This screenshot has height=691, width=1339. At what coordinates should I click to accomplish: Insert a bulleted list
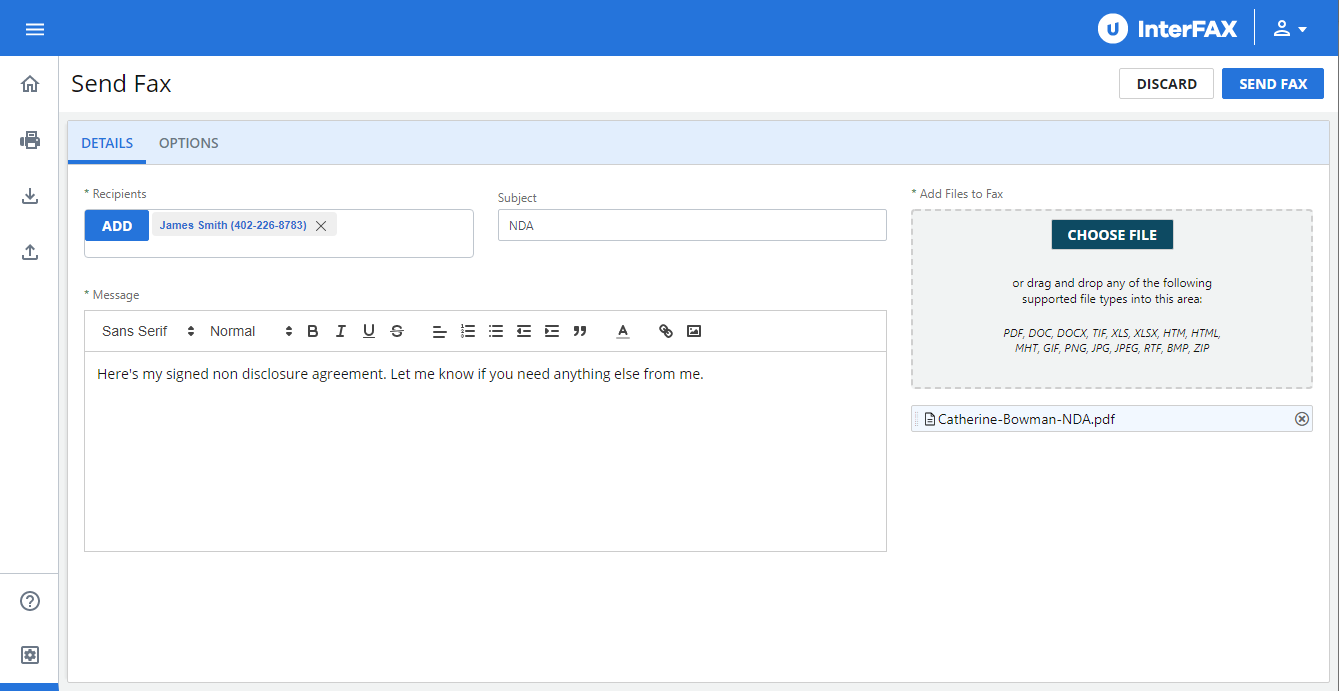(x=496, y=331)
